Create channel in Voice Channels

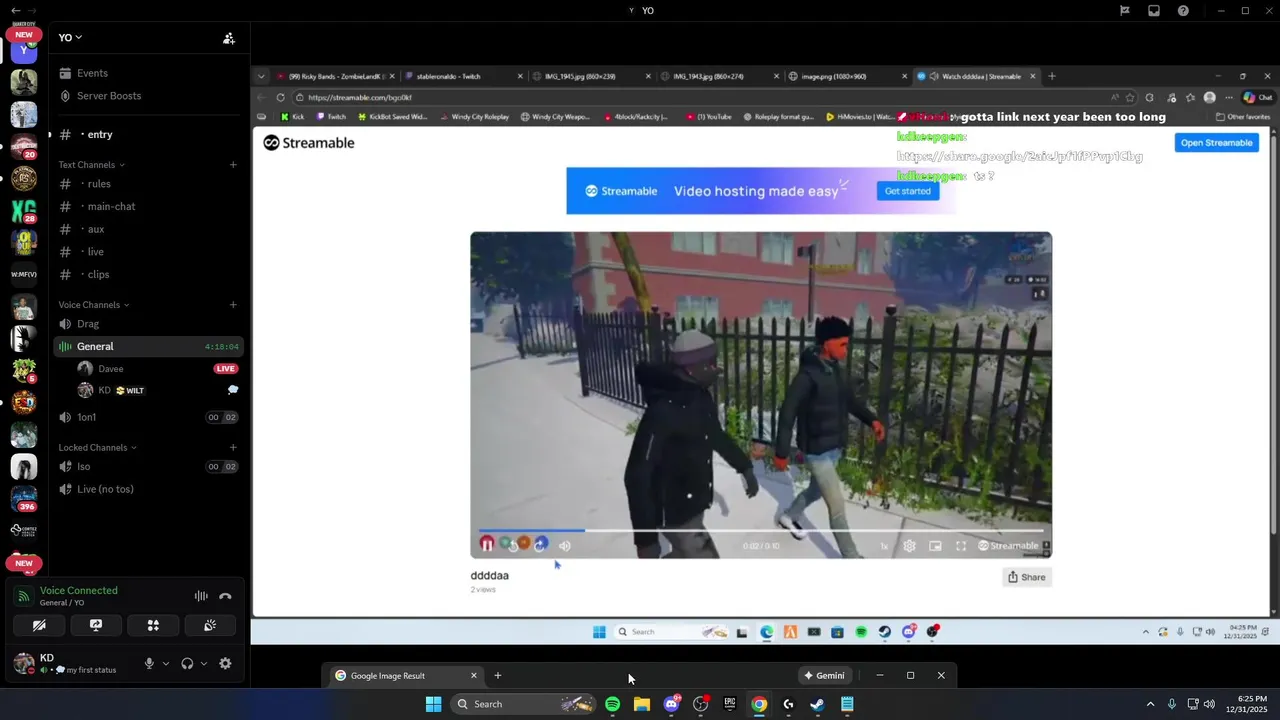[x=233, y=305]
